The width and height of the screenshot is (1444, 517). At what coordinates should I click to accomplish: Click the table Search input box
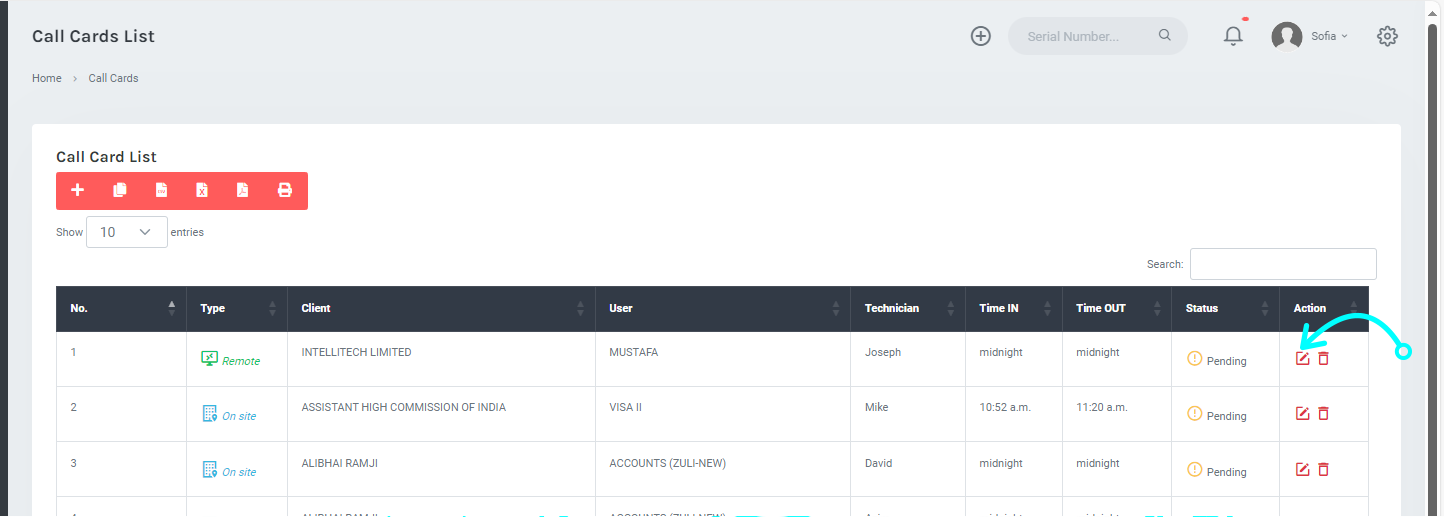pos(1283,264)
